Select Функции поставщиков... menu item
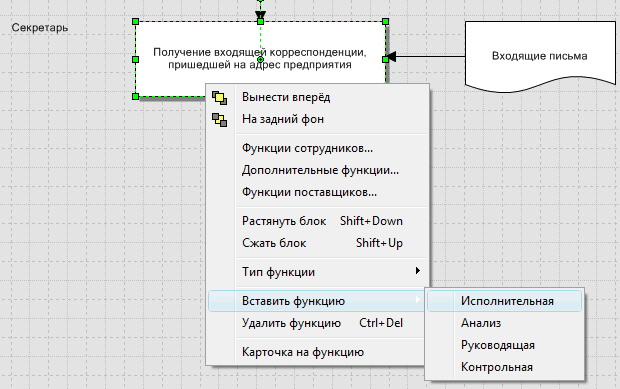620x389 pixels. click(x=309, y=193)
